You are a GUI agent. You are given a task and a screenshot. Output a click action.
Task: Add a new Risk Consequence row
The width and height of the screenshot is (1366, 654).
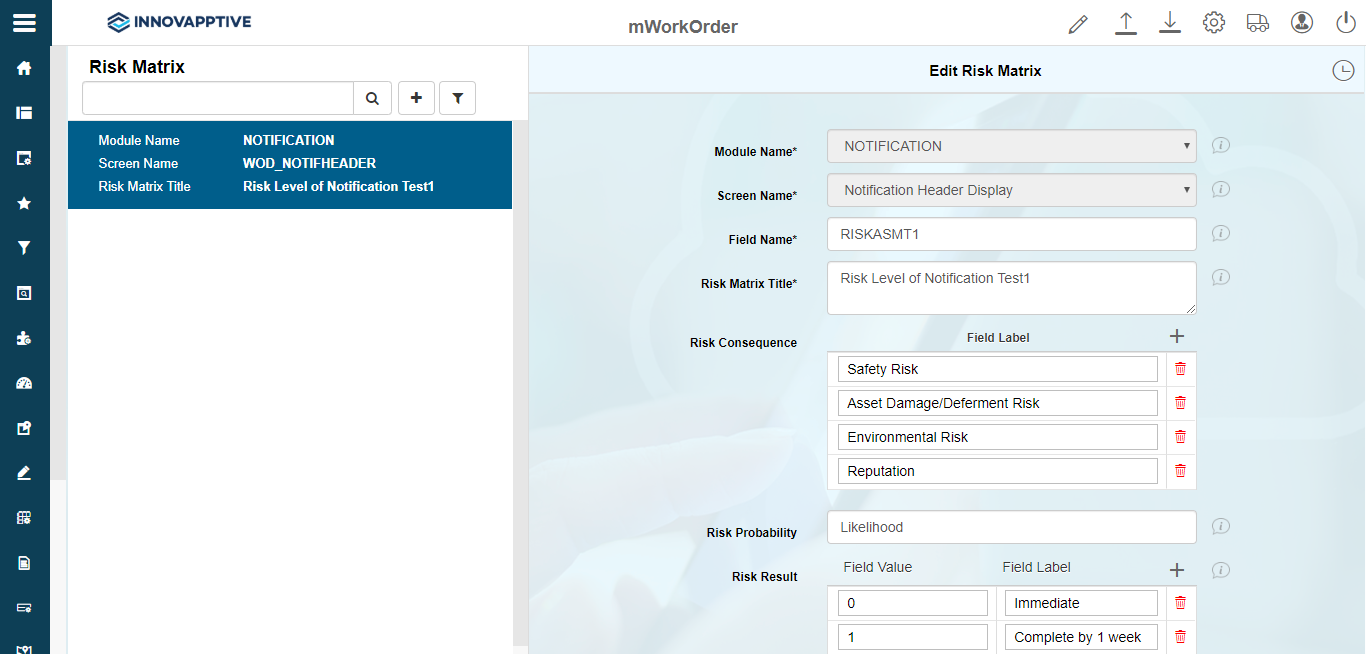pyautogui.click(x=1177, y=337)
